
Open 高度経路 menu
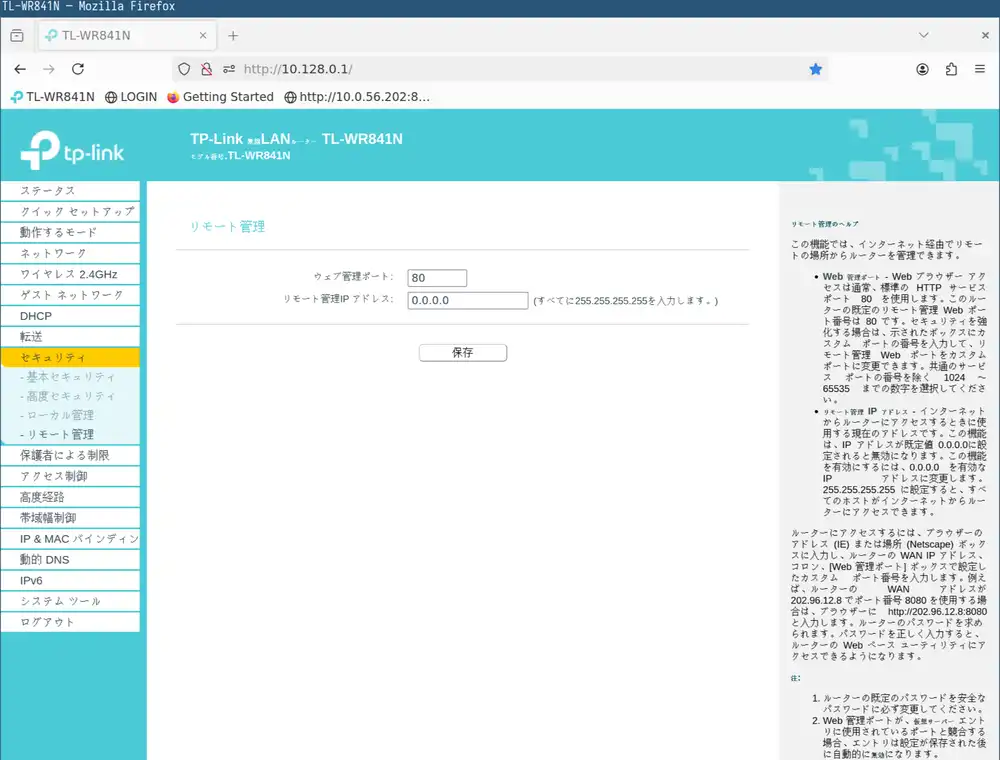(x=70, y=497)
